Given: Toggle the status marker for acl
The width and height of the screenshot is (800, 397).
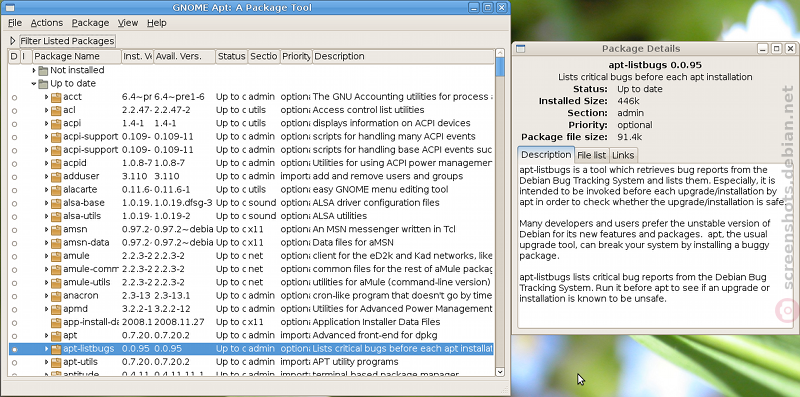Looking at the screenshot, I should [x=14, y=110].
